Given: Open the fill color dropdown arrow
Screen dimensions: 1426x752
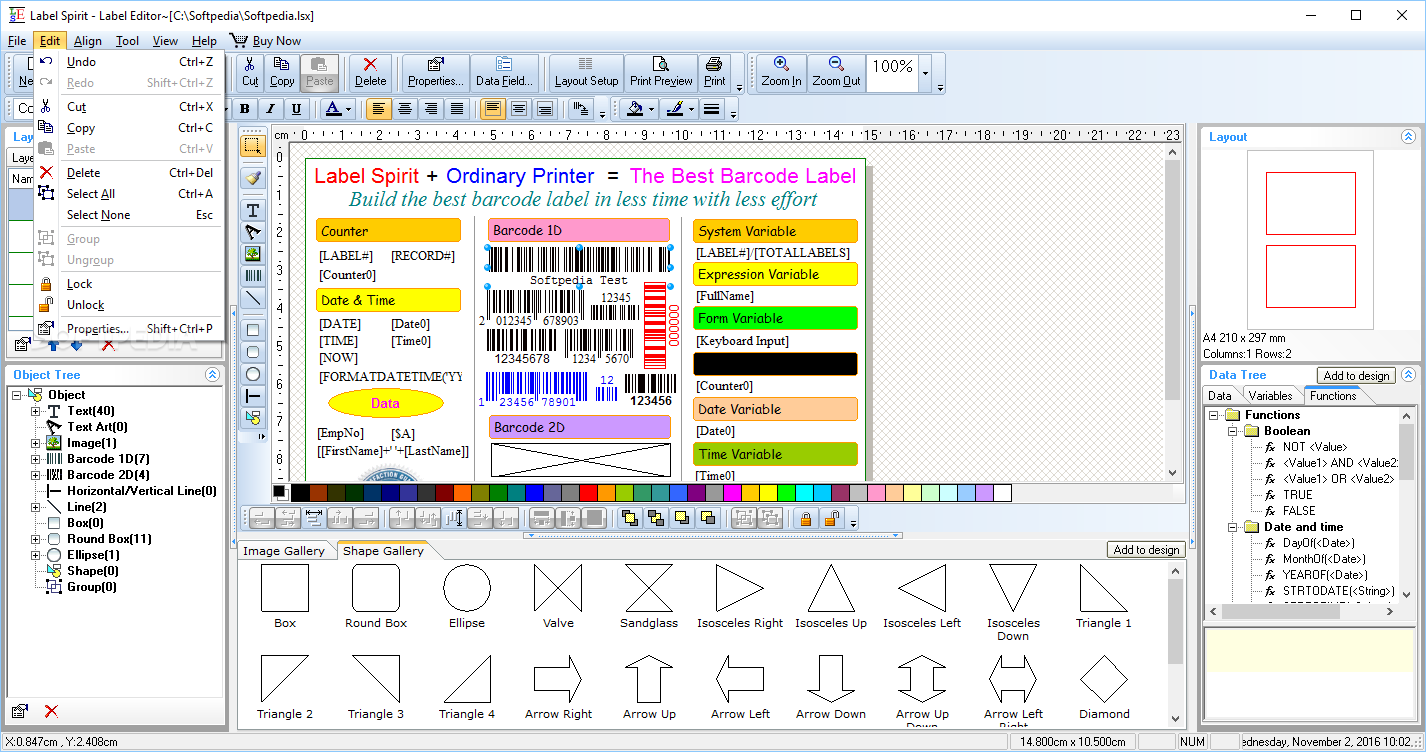Looking at the screenshot, I should pos(652,109).
